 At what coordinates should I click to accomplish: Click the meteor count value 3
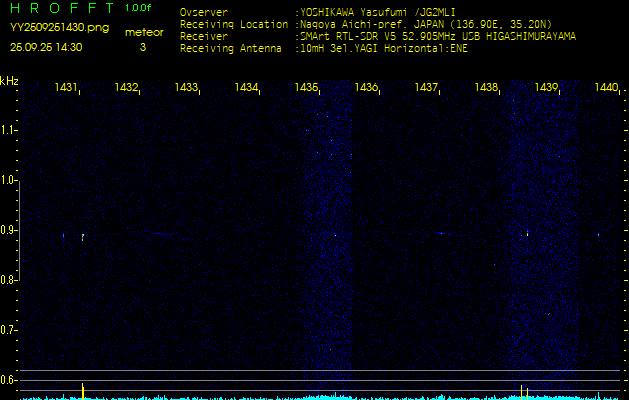coord(143,47)
